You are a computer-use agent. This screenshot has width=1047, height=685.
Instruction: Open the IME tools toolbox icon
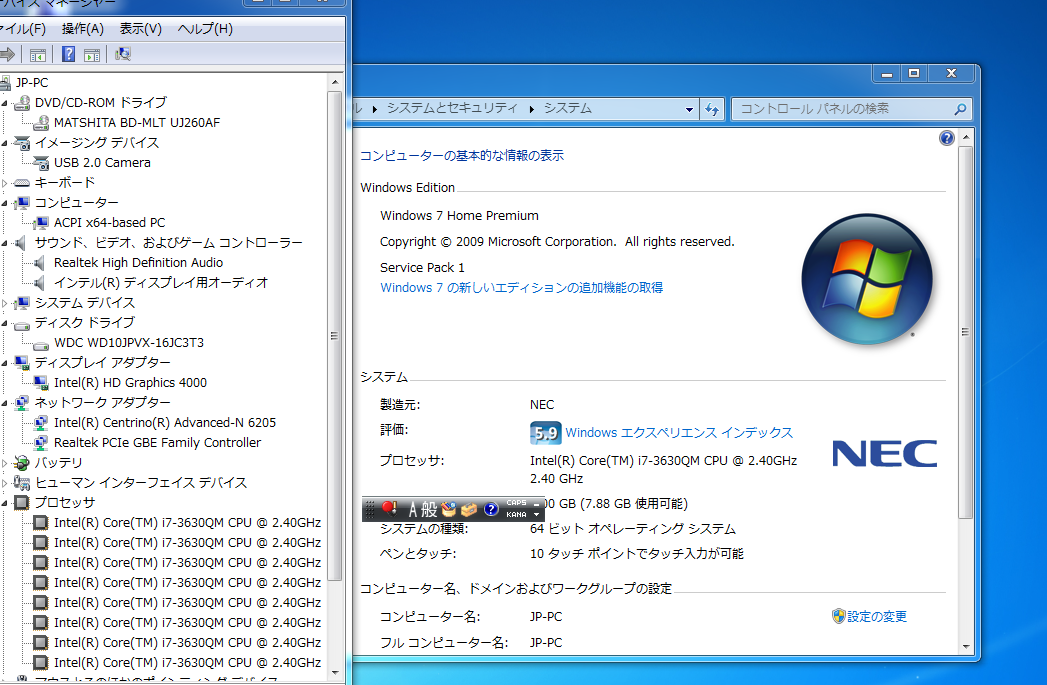(469, 509)
